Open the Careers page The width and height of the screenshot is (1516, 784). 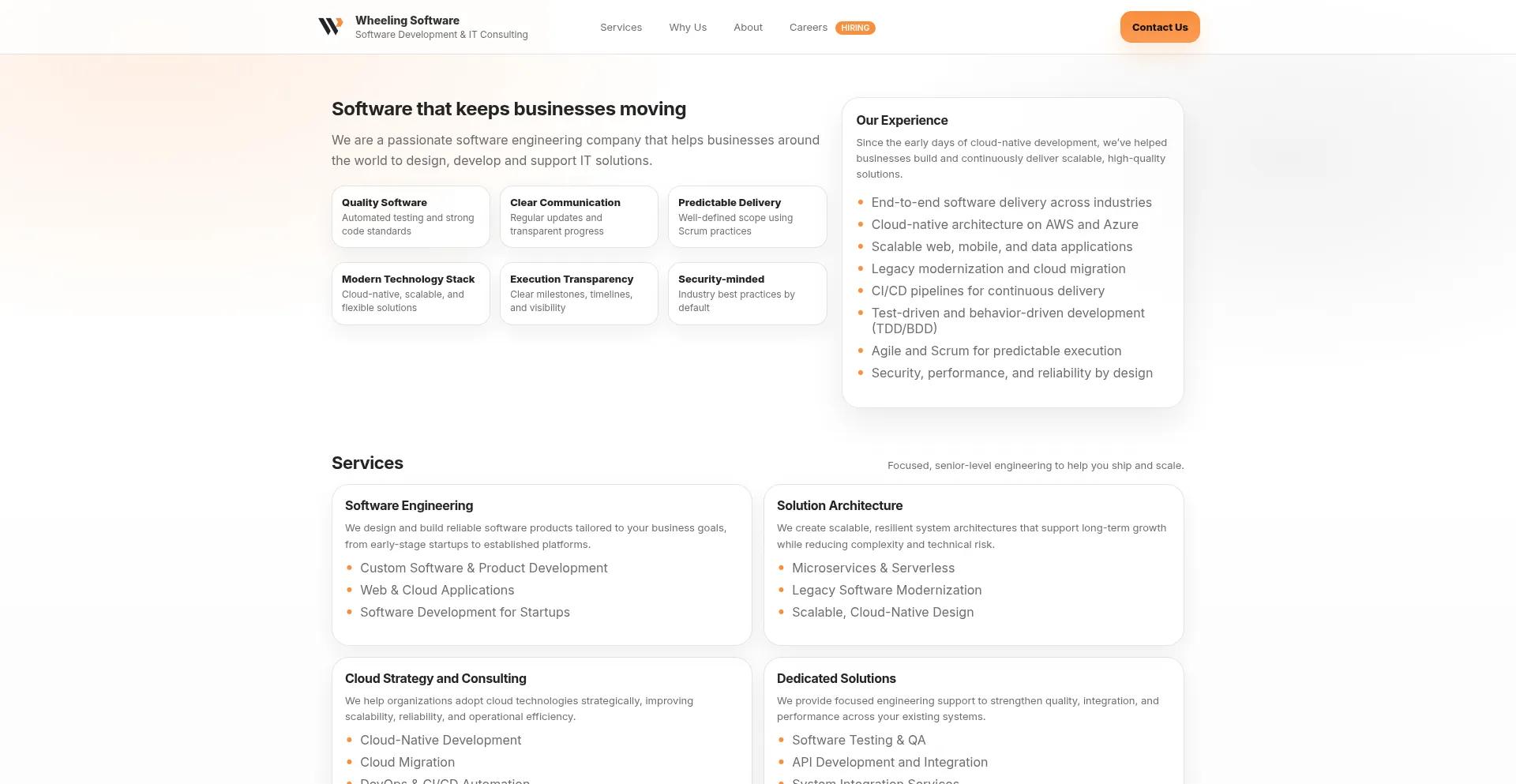coord(808,27)
